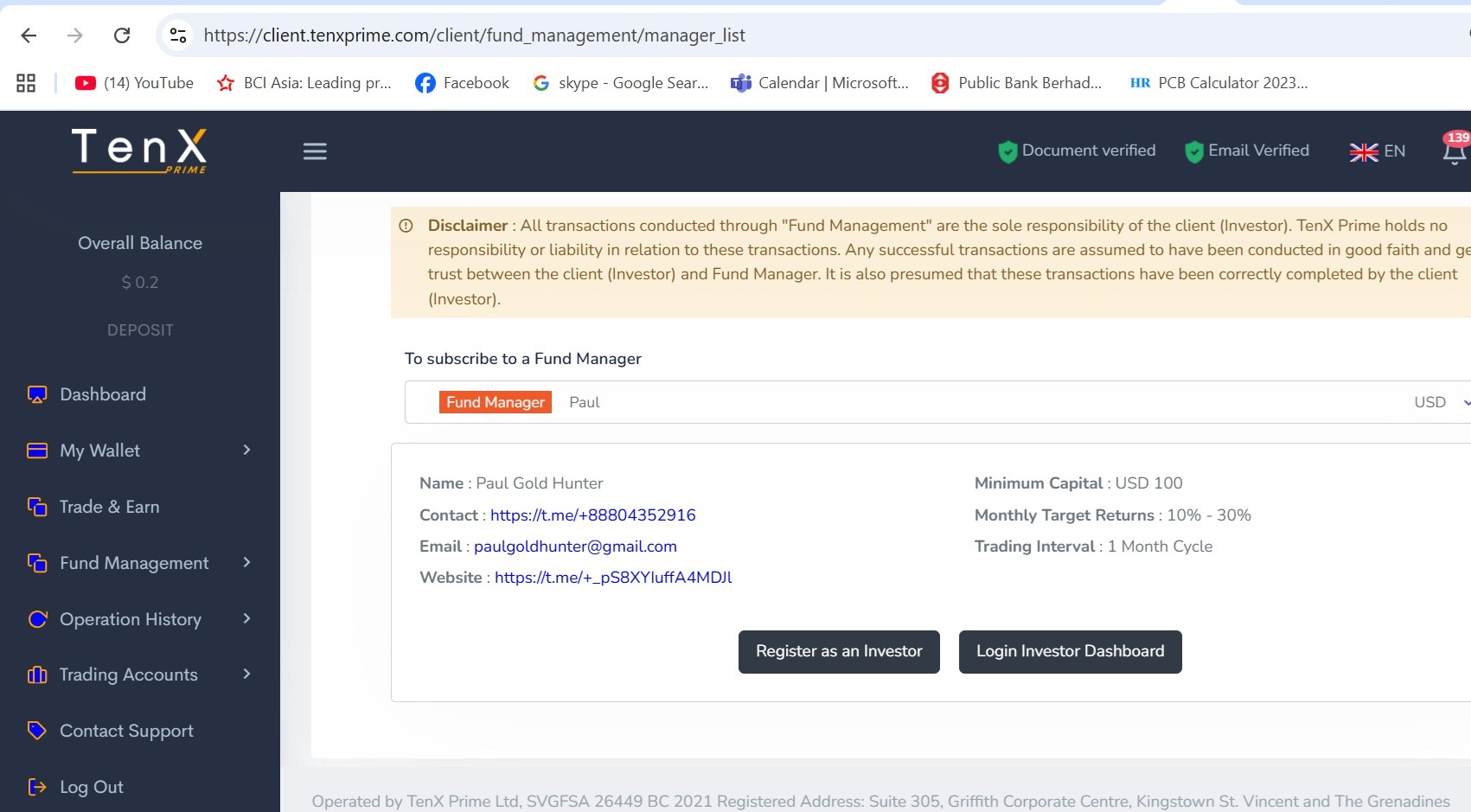Click the TenX Prime logo
This screenshot has height=812, width=1471.
(140, 150)
